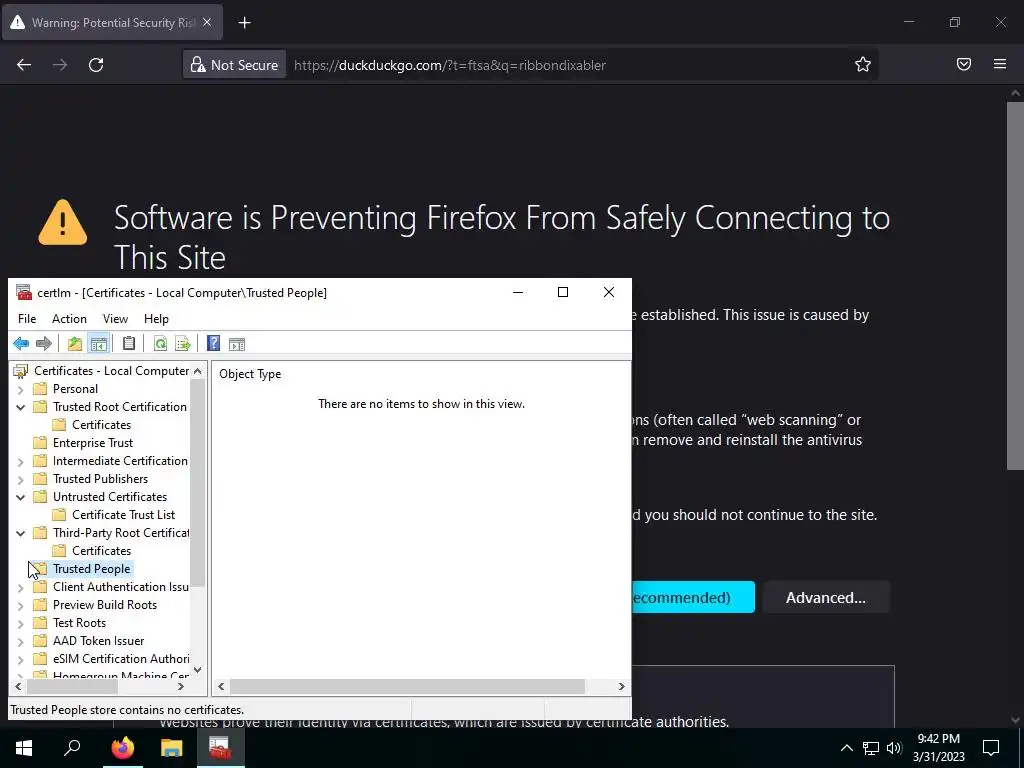
Task: Click the Advanced… button in Firefox
Action: (825, 598)
